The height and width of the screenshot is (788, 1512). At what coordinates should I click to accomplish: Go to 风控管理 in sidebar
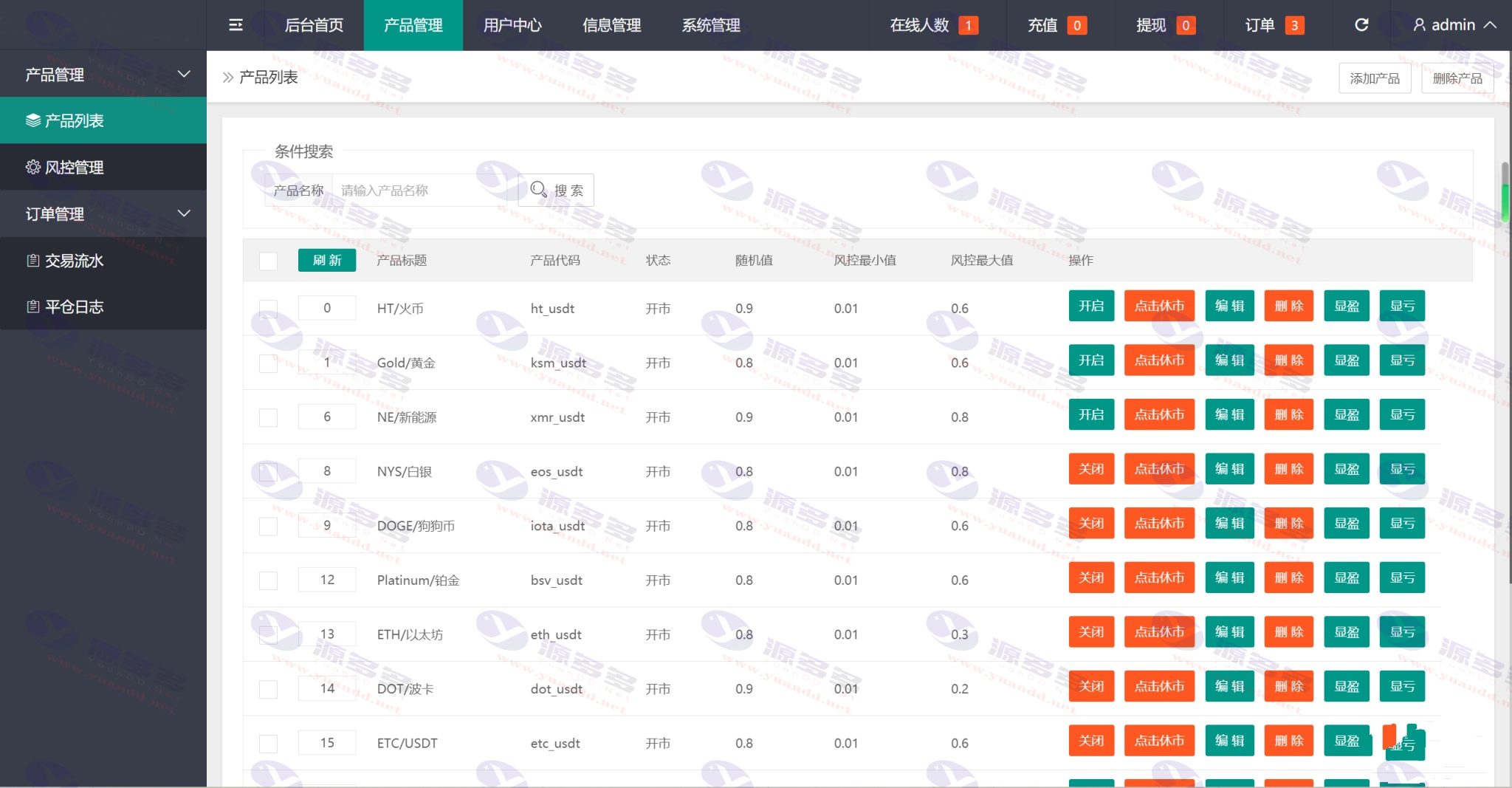point(103,167)
